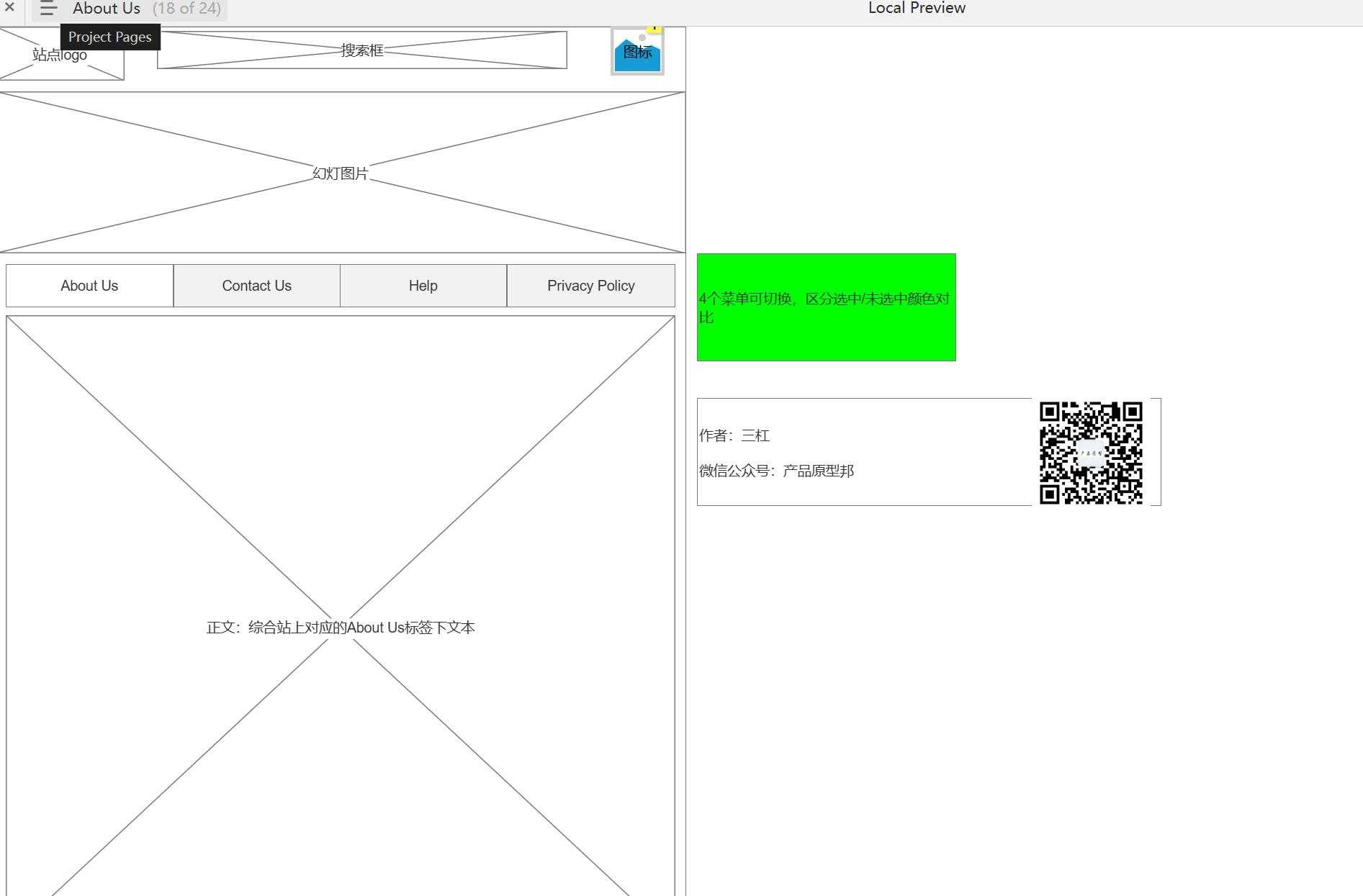This screenshot has height=896, width=1363.
Task: Close the preview sidebar with the X
Action: tap(9, 7)
